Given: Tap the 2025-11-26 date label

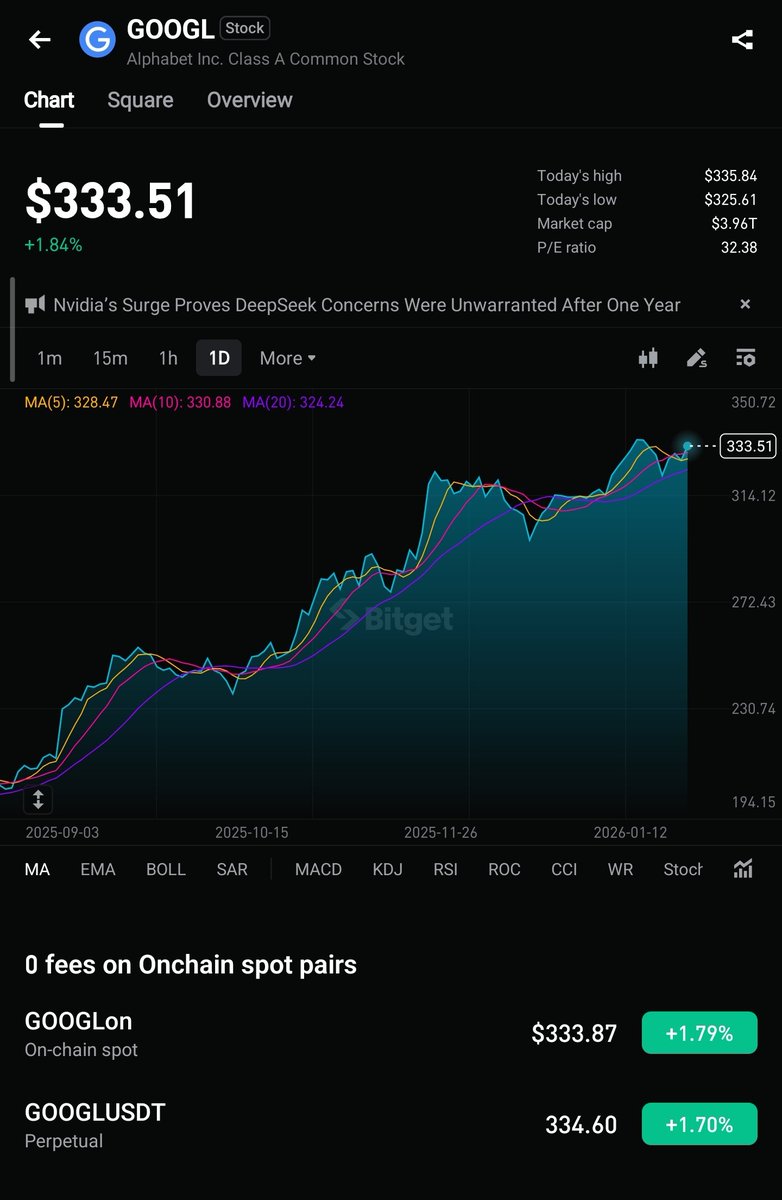Looking at the screenshot, I should point(441,832).
